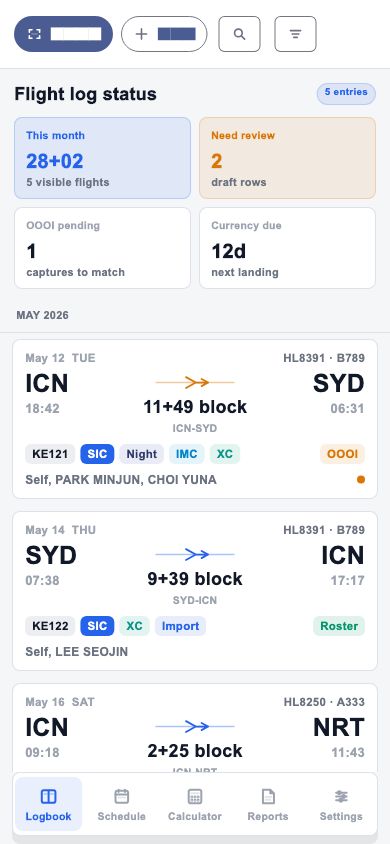This screenshot has width=390, height=844.
Task: Open the Need review draft rows card
Action: pos(287,158)
